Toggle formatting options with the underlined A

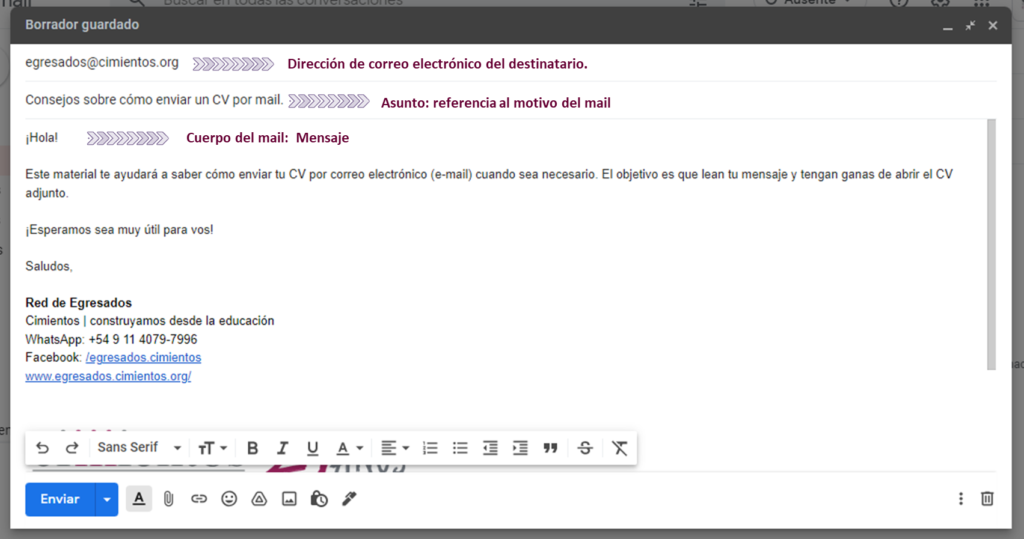138,499
